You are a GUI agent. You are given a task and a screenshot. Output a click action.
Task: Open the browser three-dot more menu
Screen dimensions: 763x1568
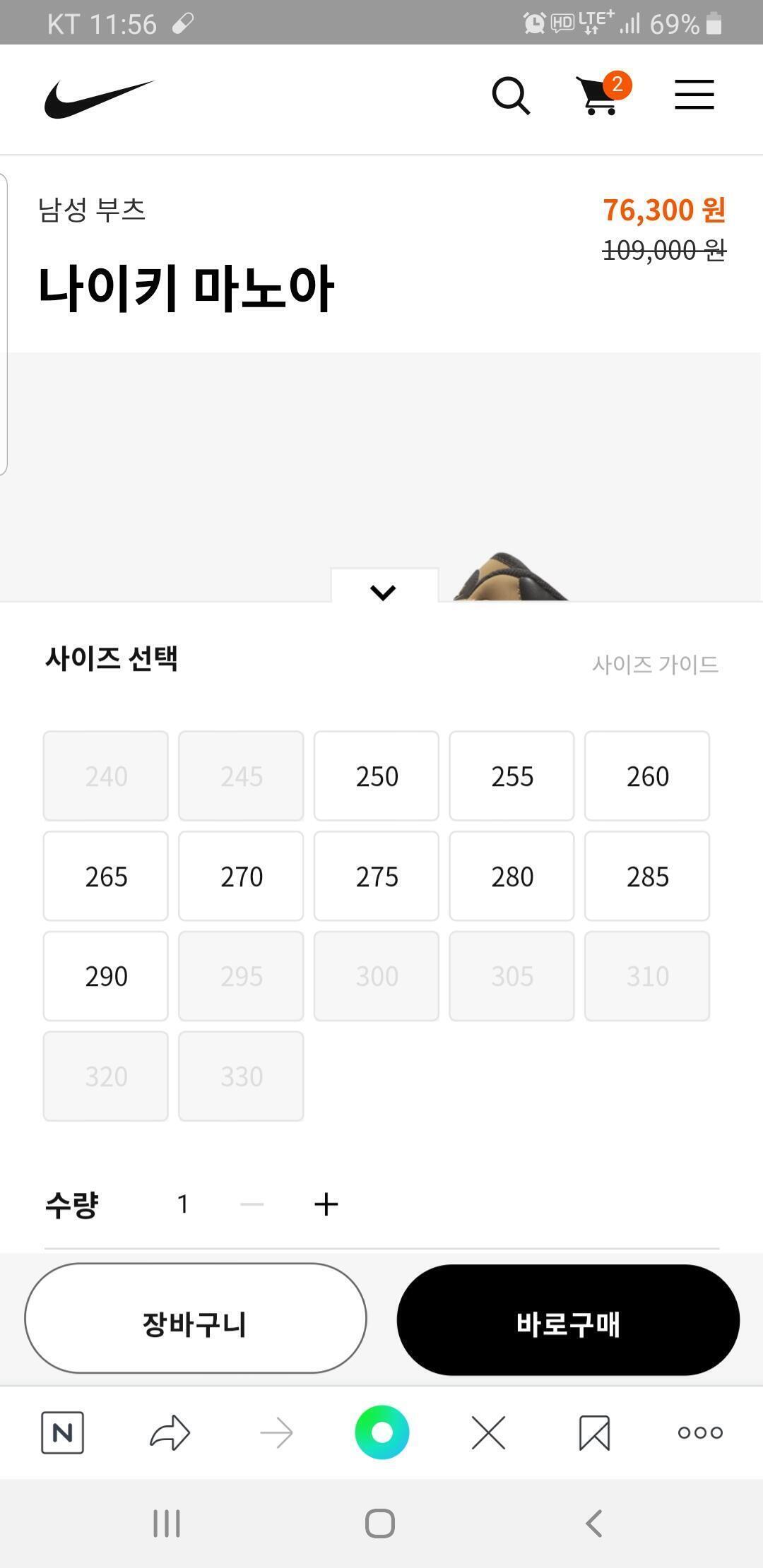pyautogui.click(x=700, y=1432)
